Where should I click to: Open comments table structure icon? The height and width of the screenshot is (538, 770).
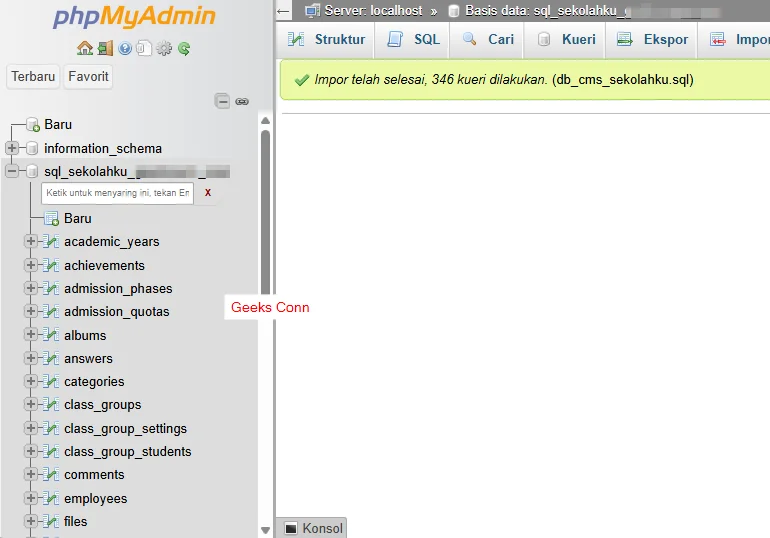[51, 475]
